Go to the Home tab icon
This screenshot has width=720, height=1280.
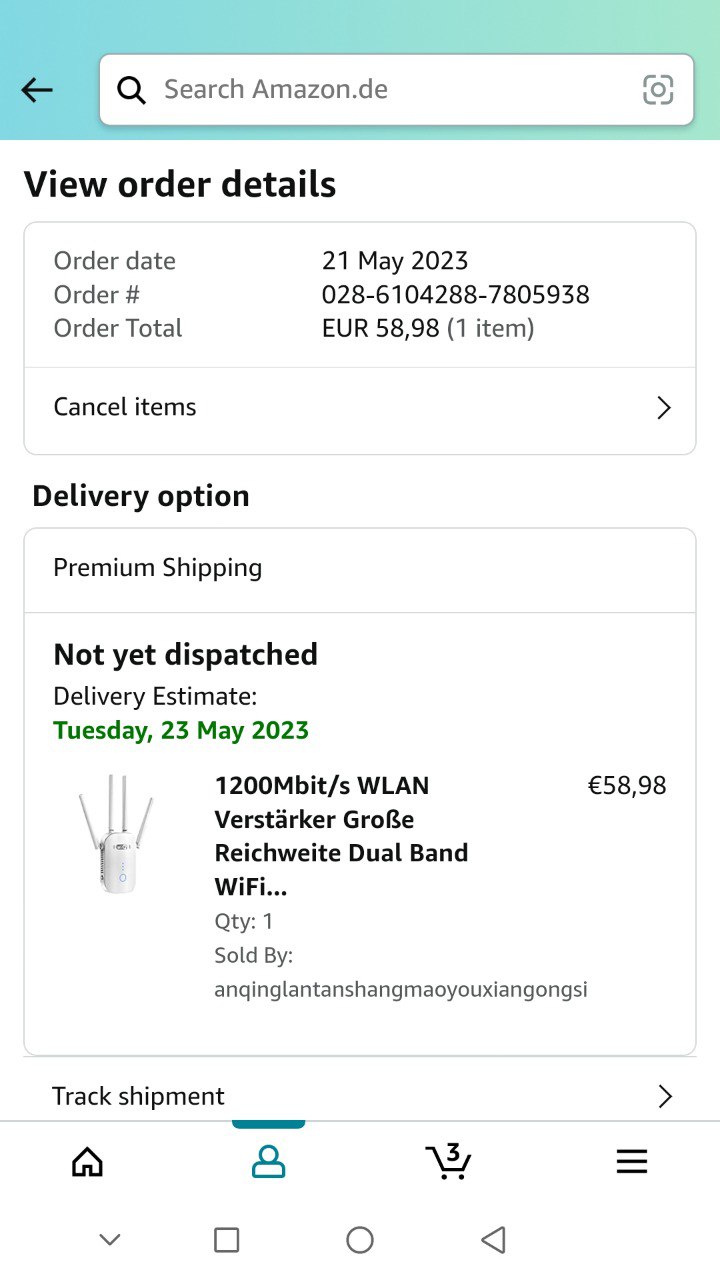tap(88, 1161)
